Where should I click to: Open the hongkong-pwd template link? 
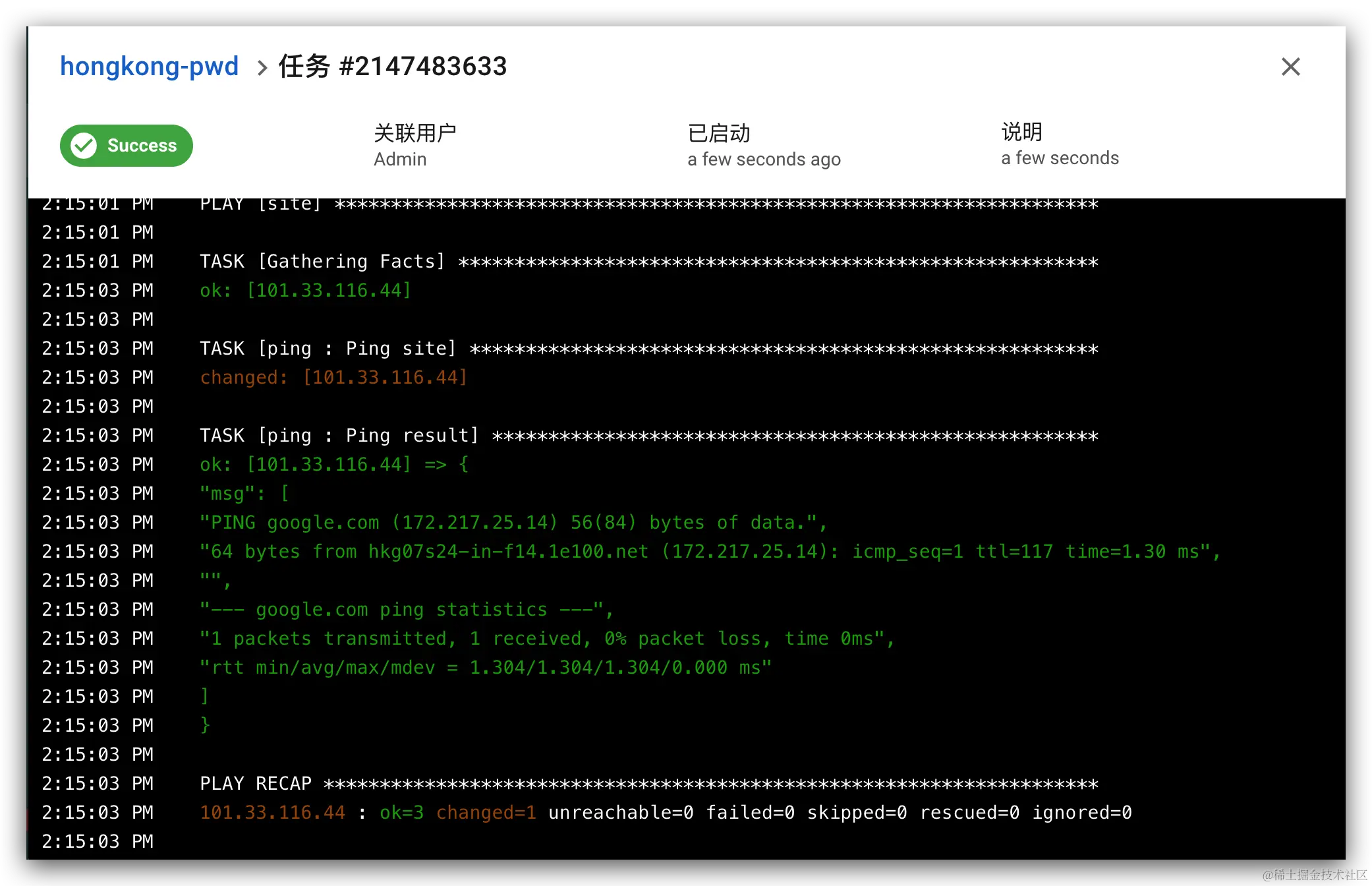[149, 67]
